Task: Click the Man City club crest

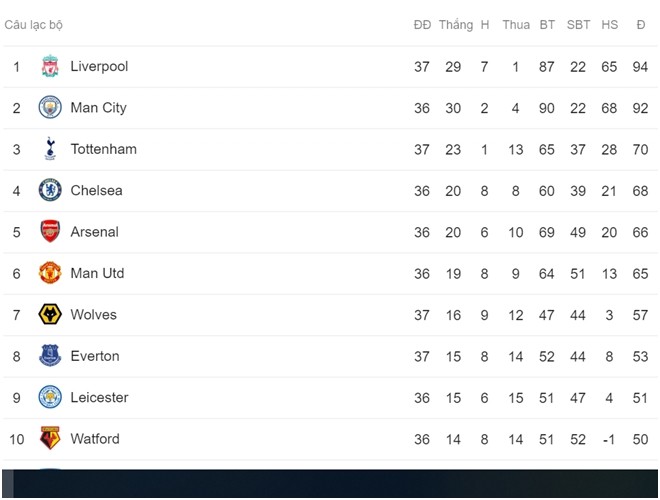Action: click(50, 107)
